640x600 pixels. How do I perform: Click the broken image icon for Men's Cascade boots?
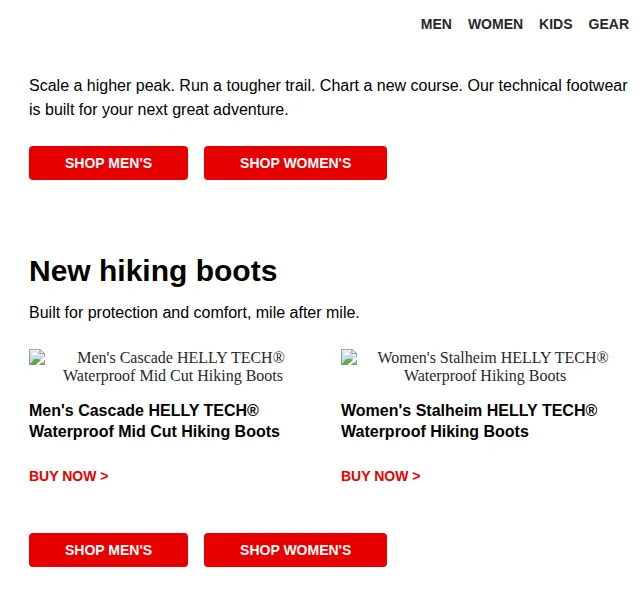tap(37, 357)
